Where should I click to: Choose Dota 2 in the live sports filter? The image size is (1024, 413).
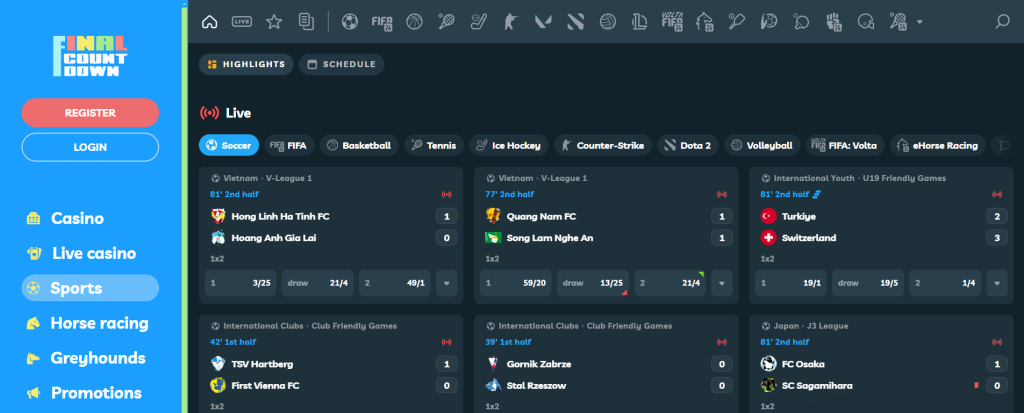687,145
